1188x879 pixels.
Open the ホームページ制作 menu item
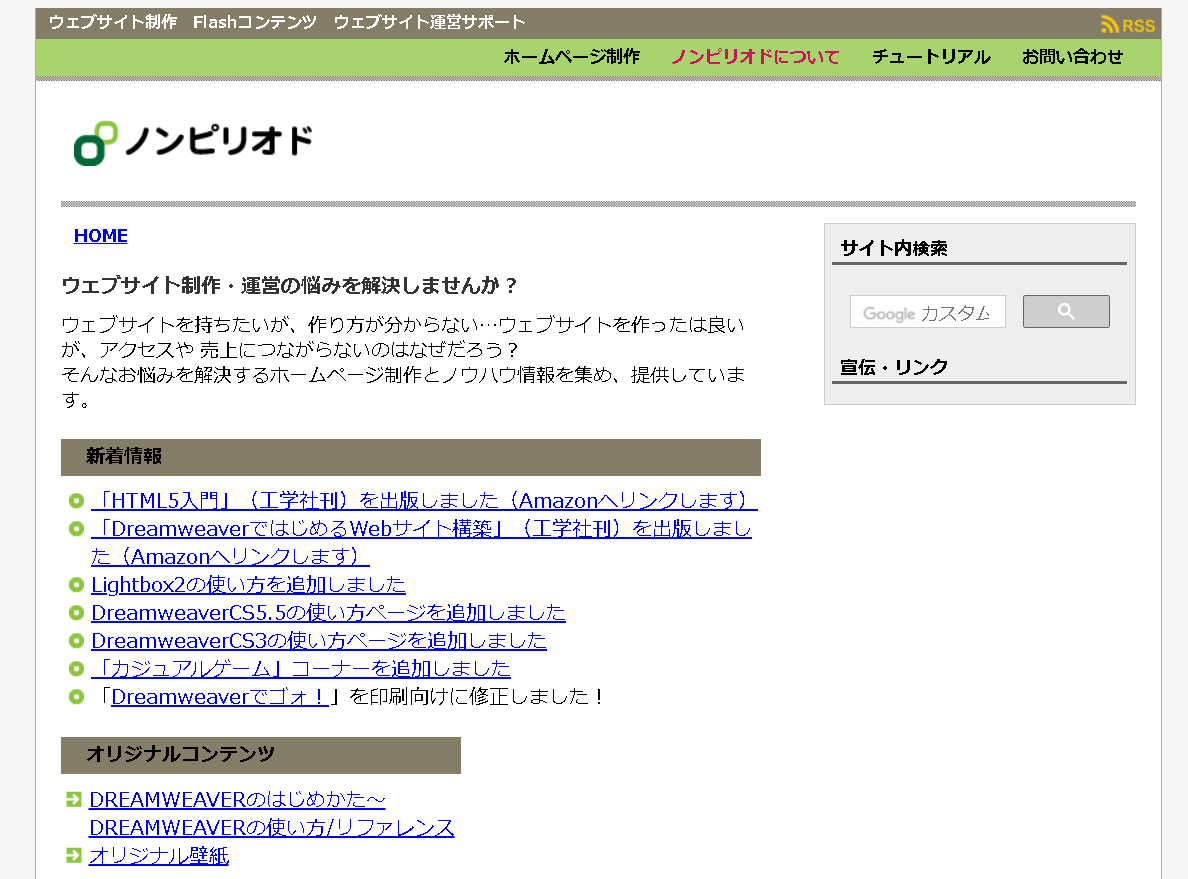coord(571,57)
